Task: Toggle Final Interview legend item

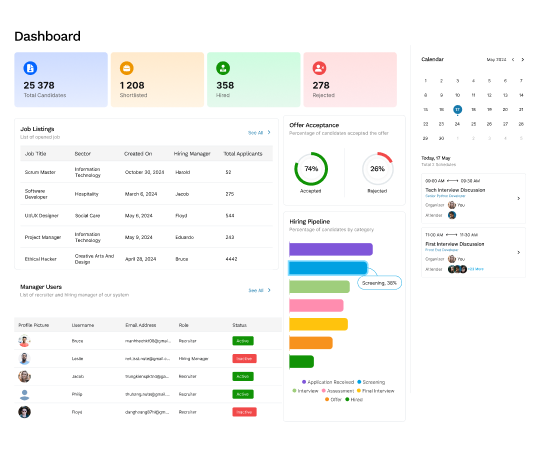Action: click(x=375, y=391)
